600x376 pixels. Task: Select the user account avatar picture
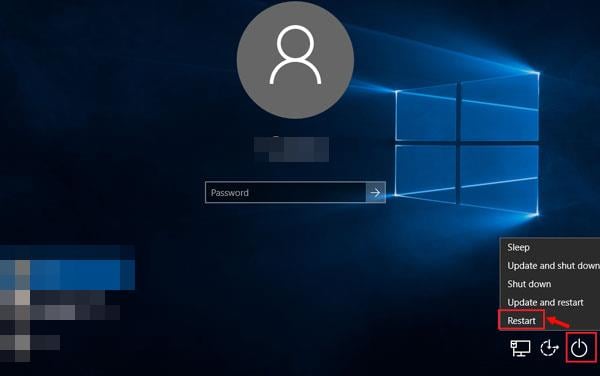(x=295, y=60)
